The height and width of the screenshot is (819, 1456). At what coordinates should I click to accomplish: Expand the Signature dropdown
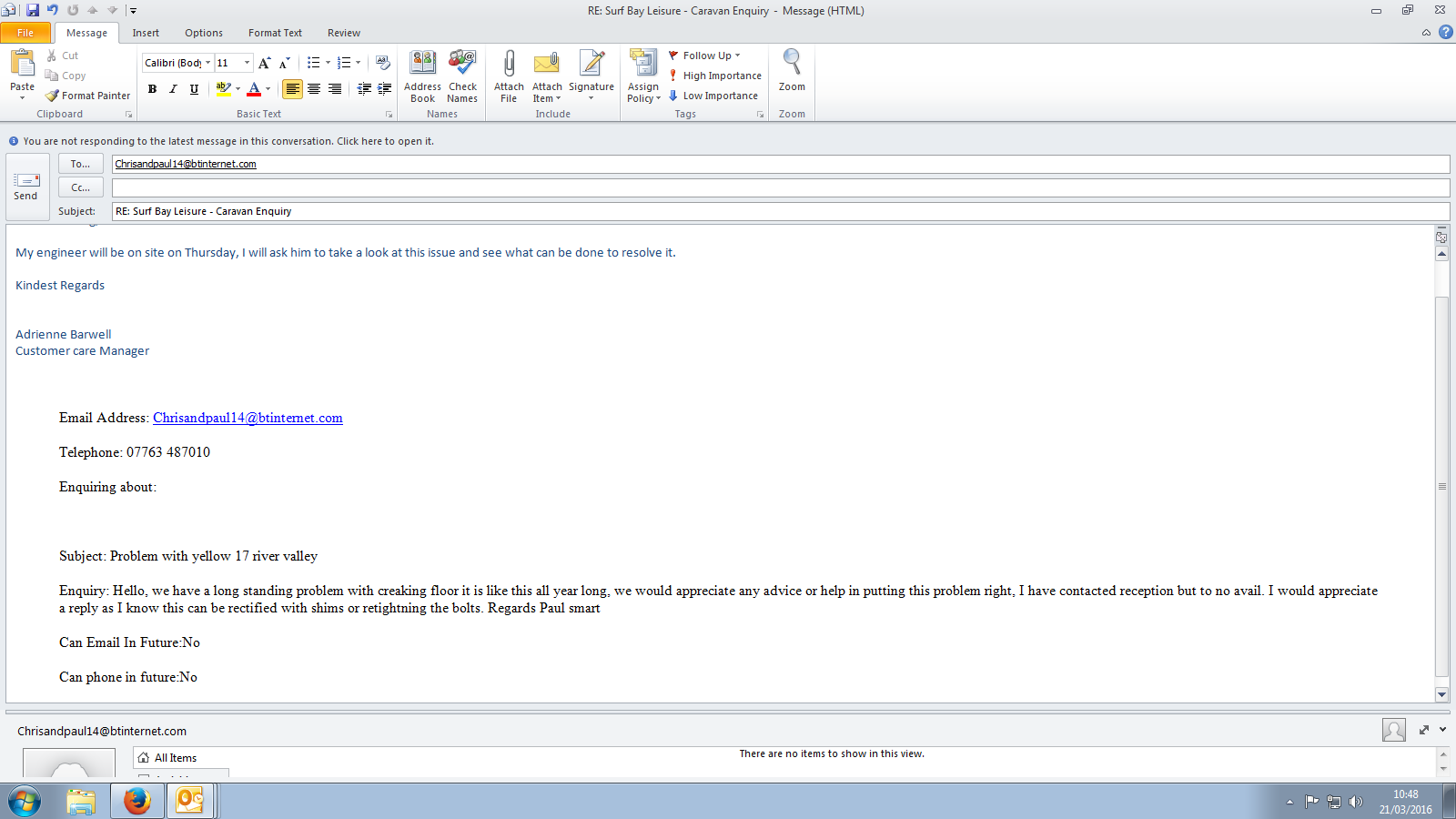coord(591,98)
